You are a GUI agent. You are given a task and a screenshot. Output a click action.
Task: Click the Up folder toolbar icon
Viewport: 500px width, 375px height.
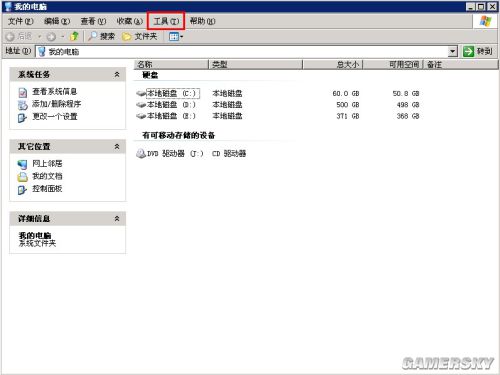click(x=74, y=36)
